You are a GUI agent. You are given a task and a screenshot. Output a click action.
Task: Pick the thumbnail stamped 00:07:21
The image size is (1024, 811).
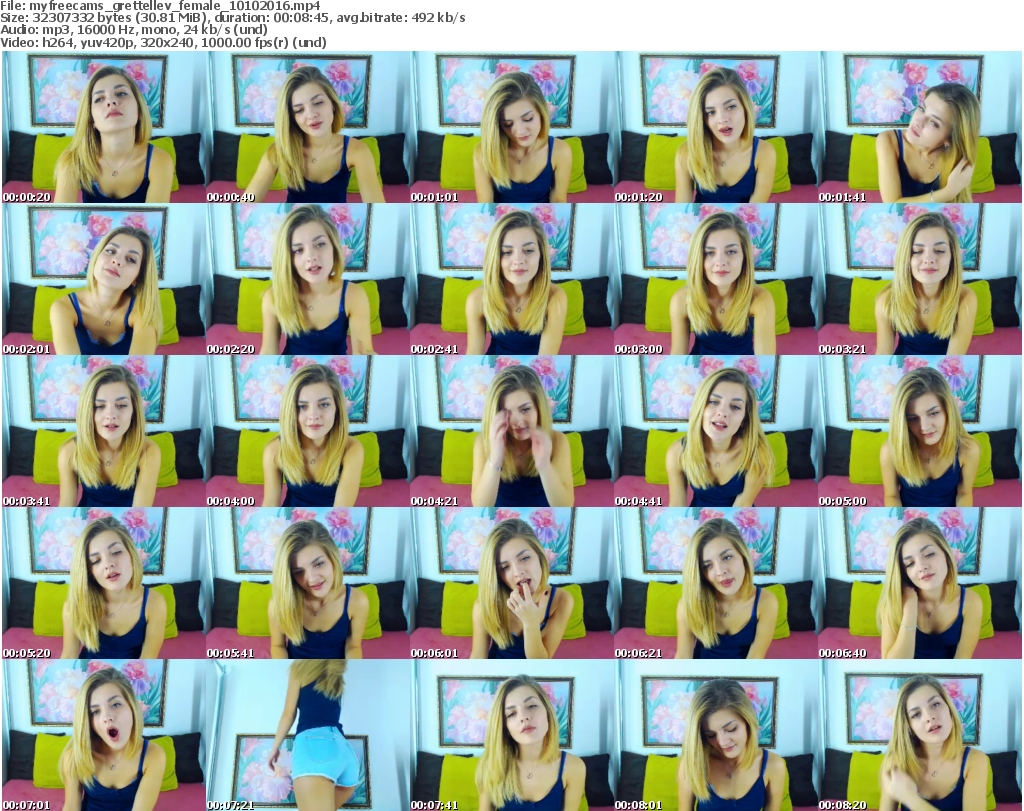308,735
